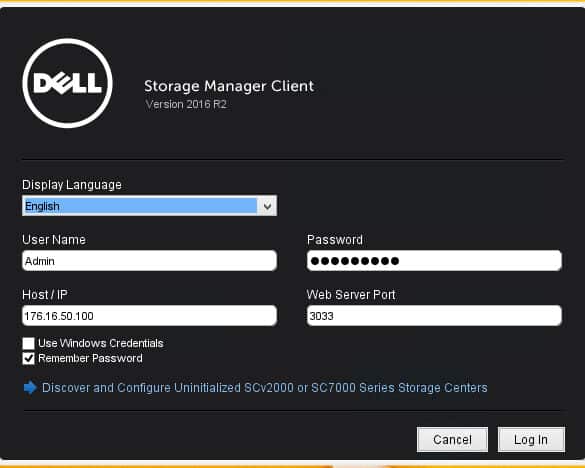Viewport: 585px width, 468px height.
Task: Click the Dell logo
Action: tap(68, 83)
